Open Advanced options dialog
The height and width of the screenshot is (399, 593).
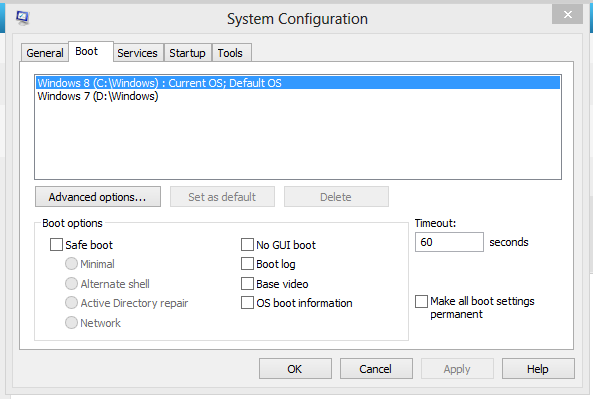(x=98, y=197)
